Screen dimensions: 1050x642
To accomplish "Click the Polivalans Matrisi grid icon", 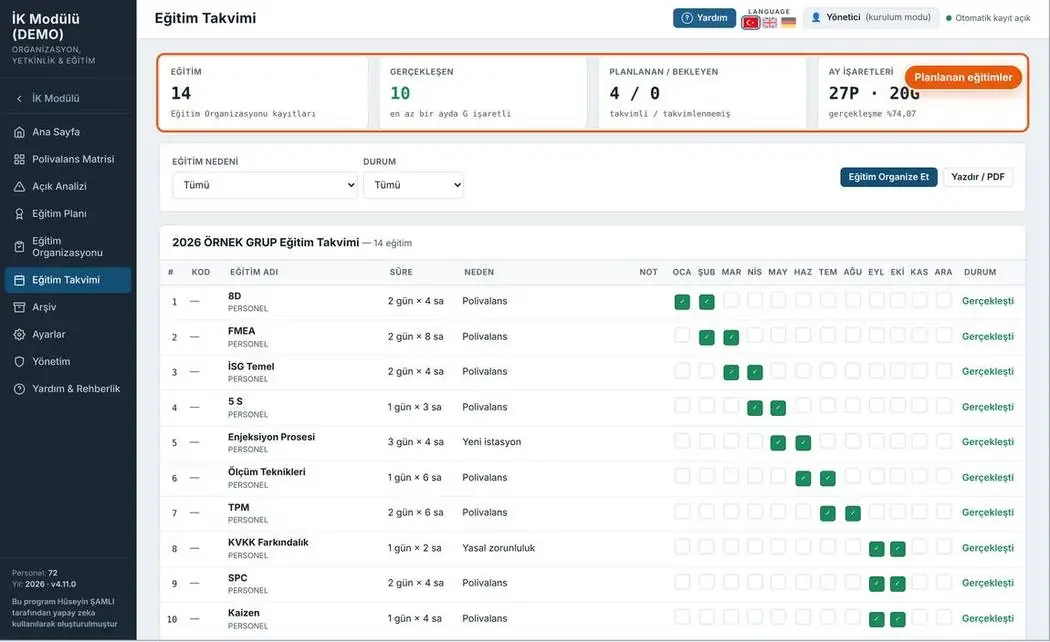I will [19, 159].
